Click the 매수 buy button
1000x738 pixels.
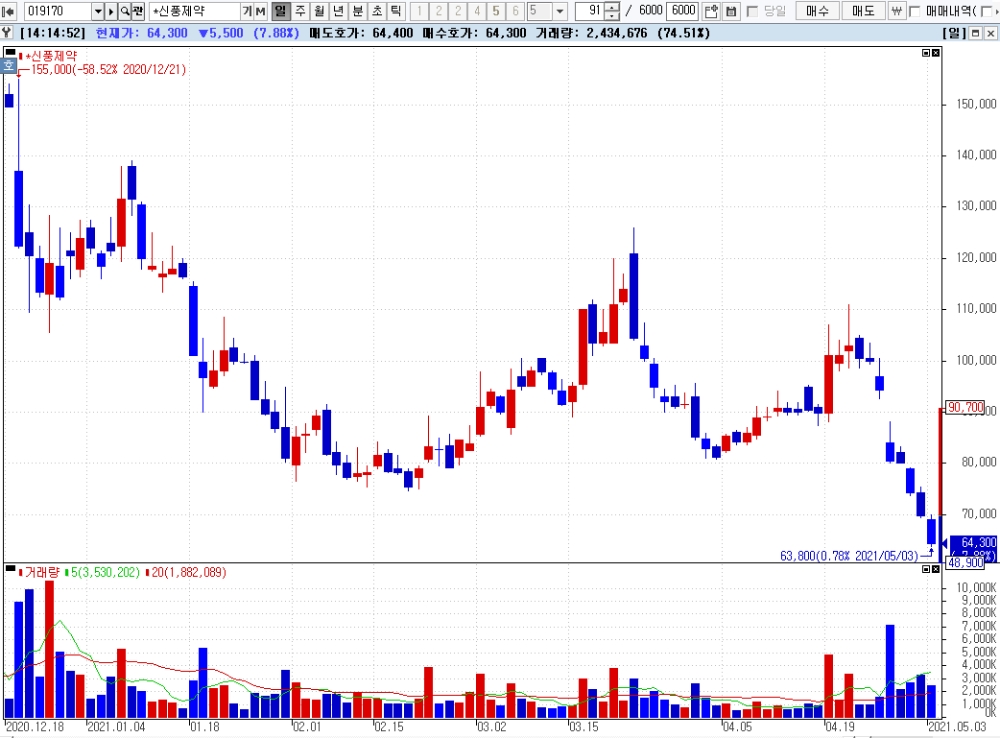coord(817,11)
